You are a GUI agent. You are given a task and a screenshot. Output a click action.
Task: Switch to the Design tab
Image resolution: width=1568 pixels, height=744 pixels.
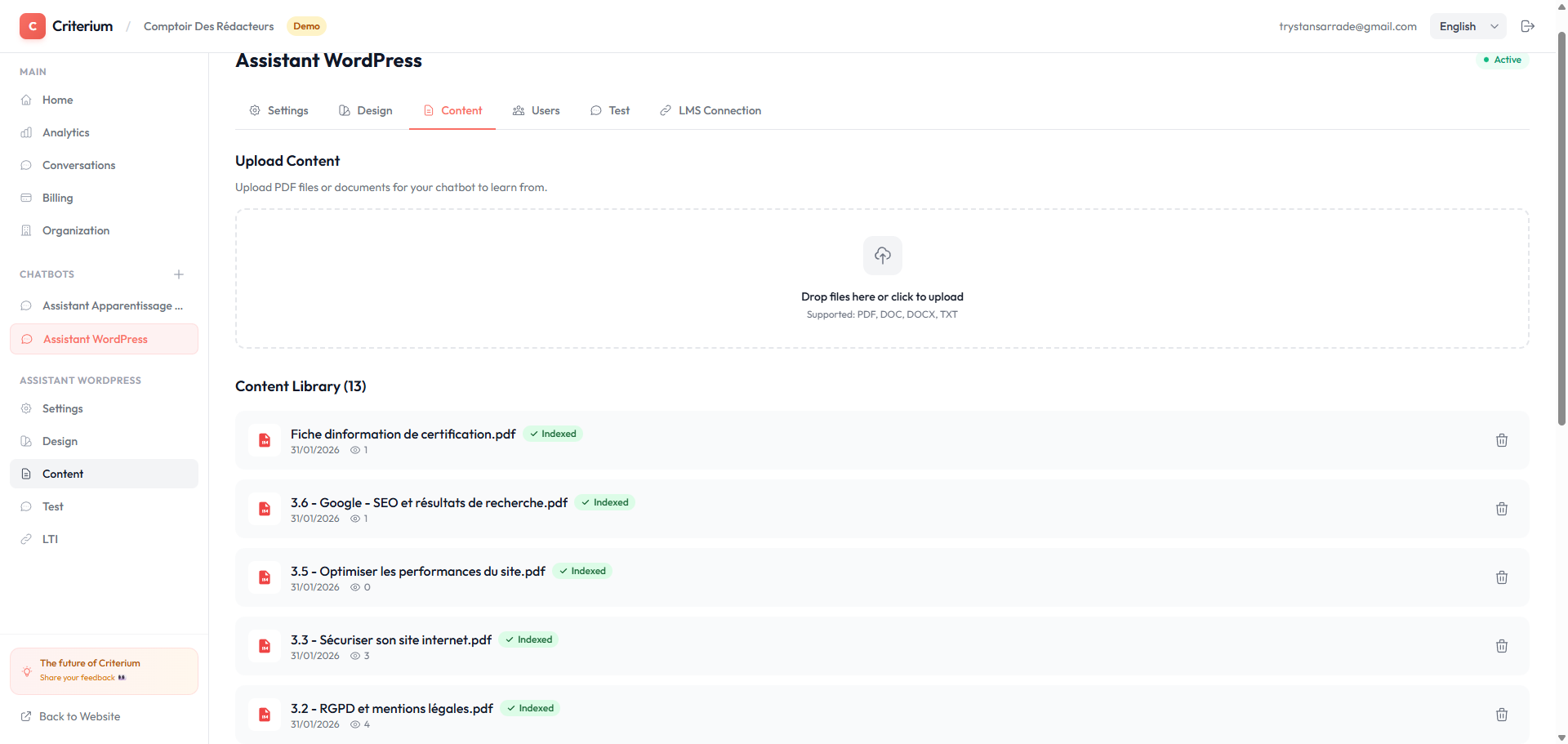[x=366, y=111]
